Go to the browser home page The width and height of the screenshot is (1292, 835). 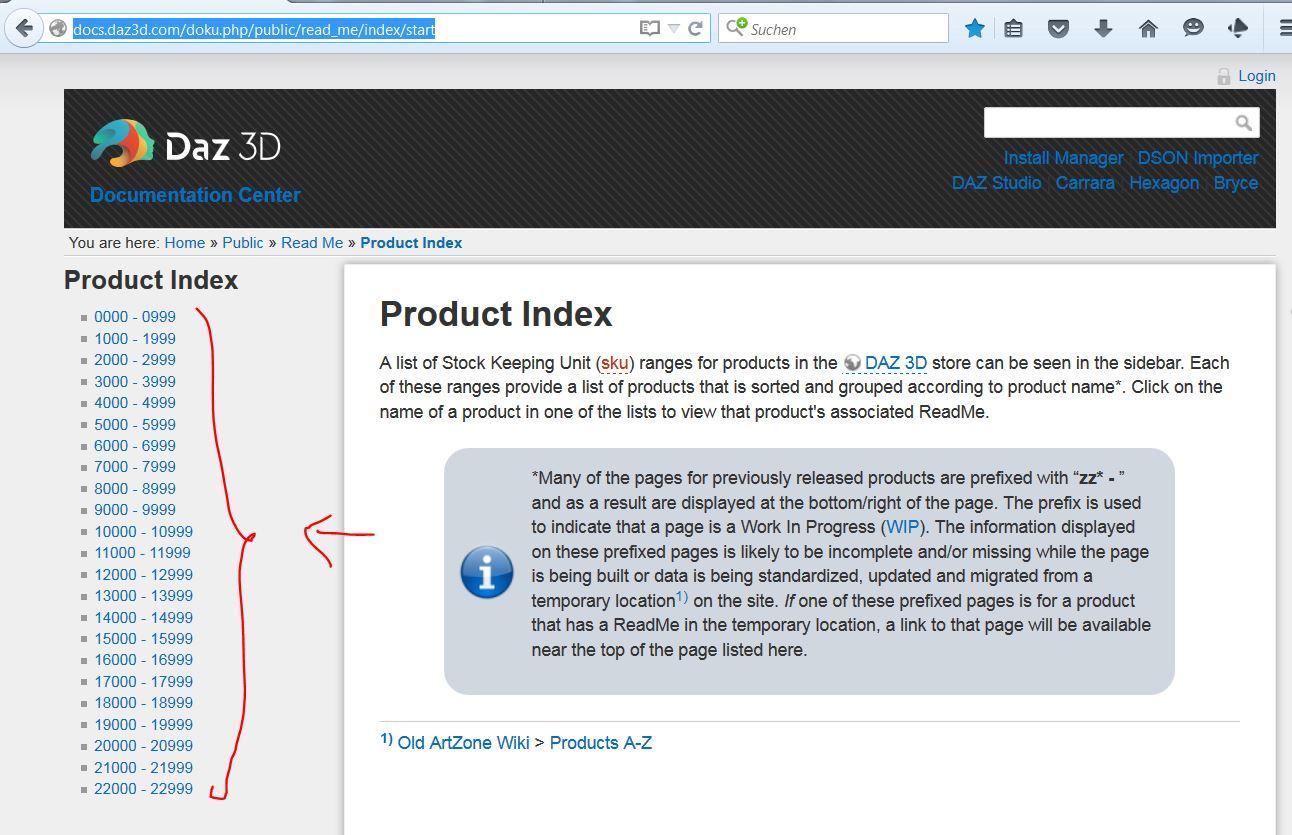pyautogui.click(x=1148, y=29)
